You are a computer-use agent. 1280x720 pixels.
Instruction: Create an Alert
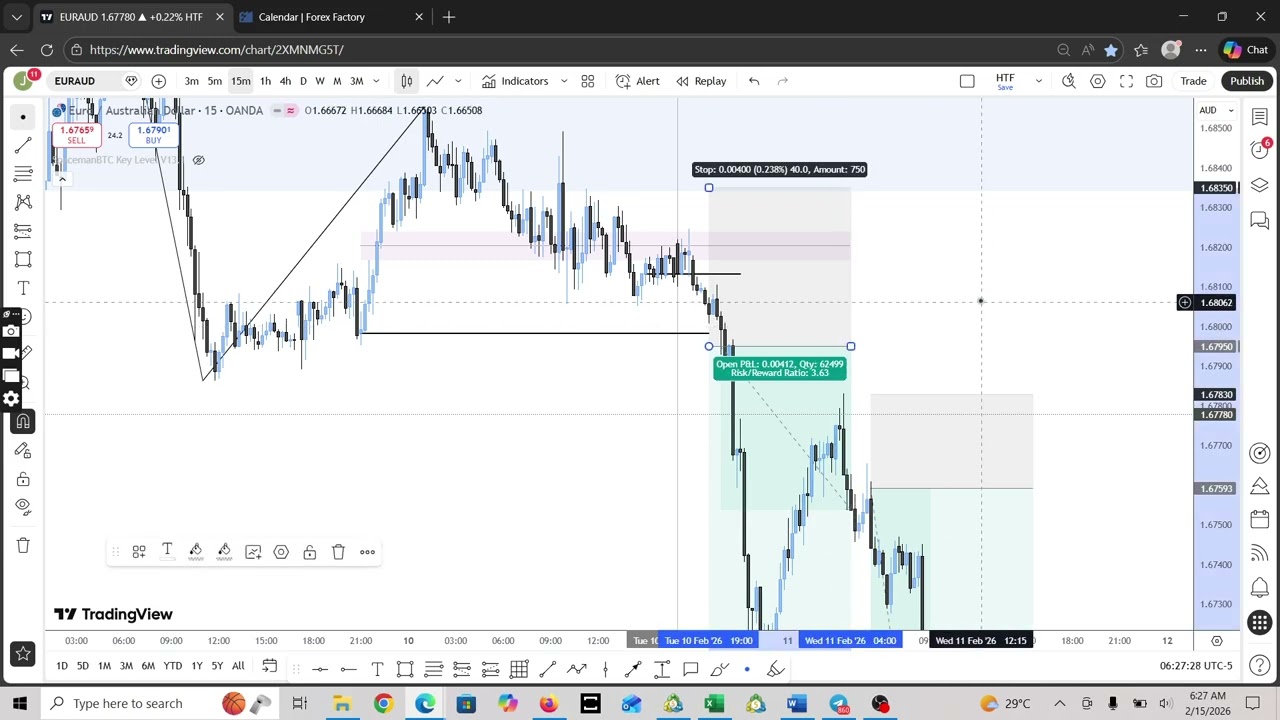point(638,81)
